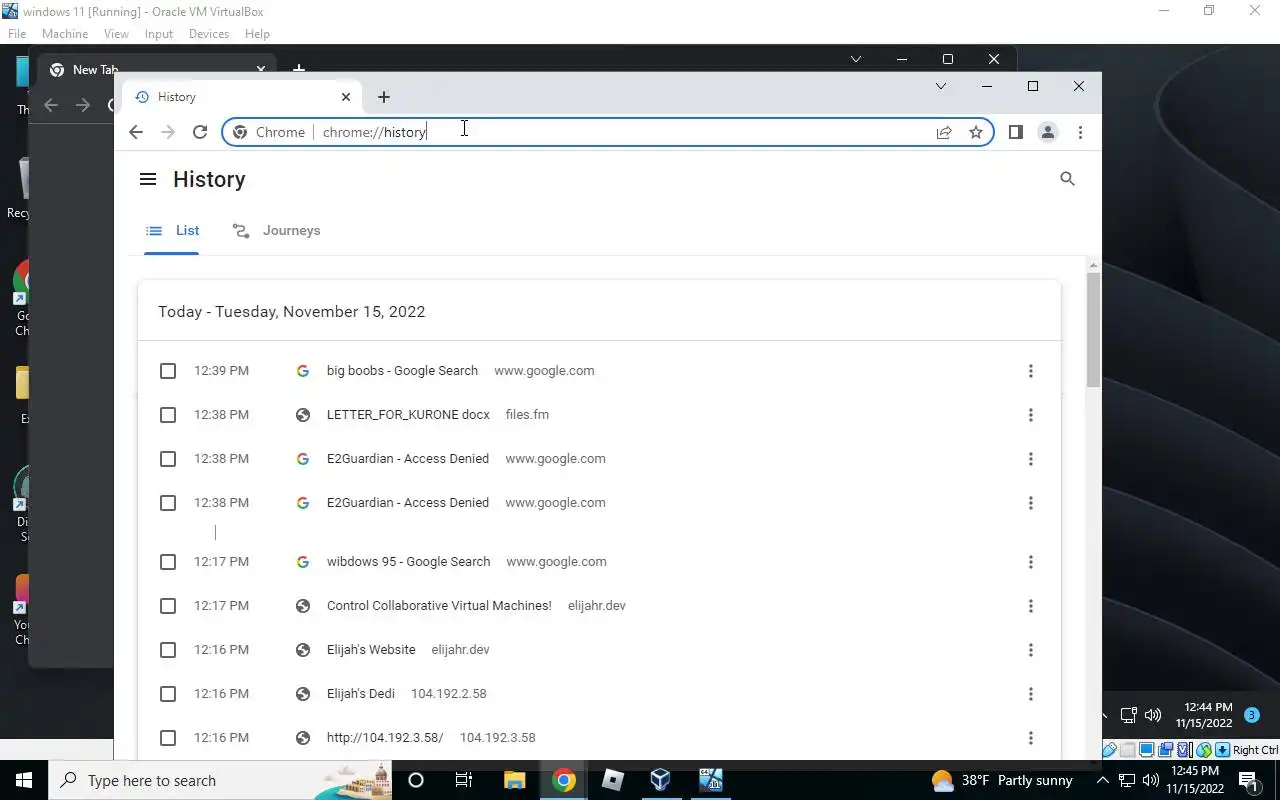Open the History window tab search chevron
The height and width of the screenshot is (800, 1280).
(x=941, y=86)
